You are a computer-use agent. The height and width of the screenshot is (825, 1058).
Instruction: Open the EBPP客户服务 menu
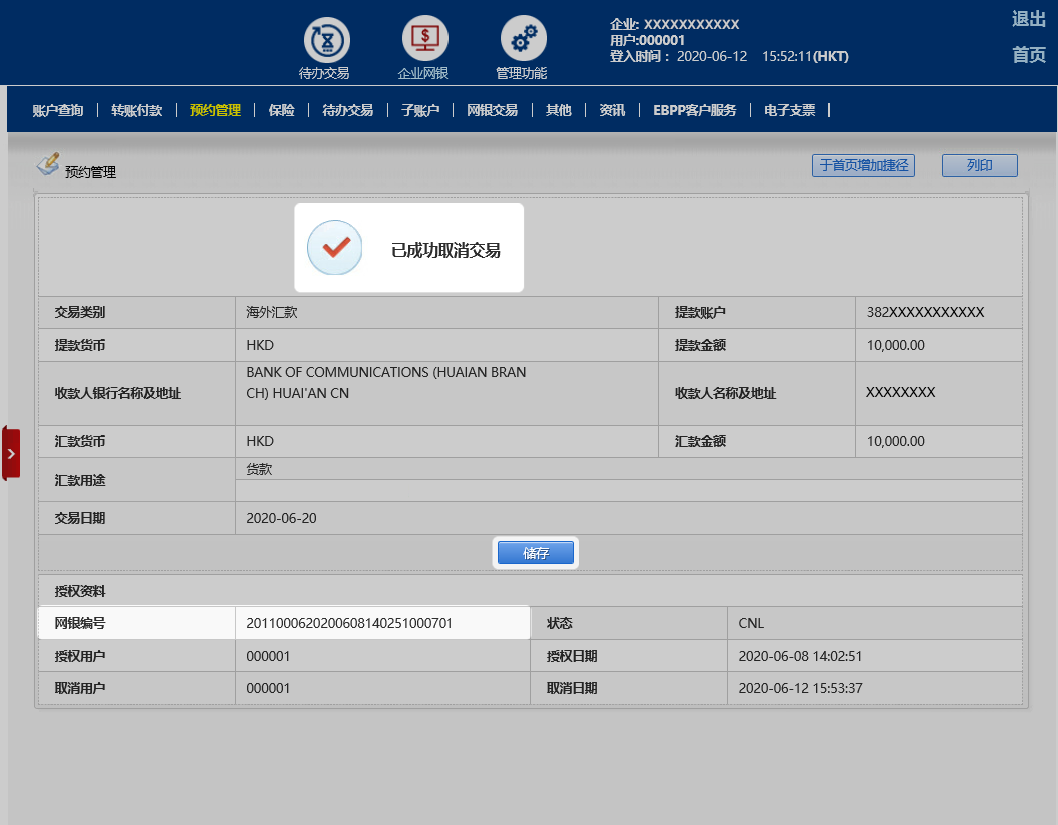pos(694,110)
